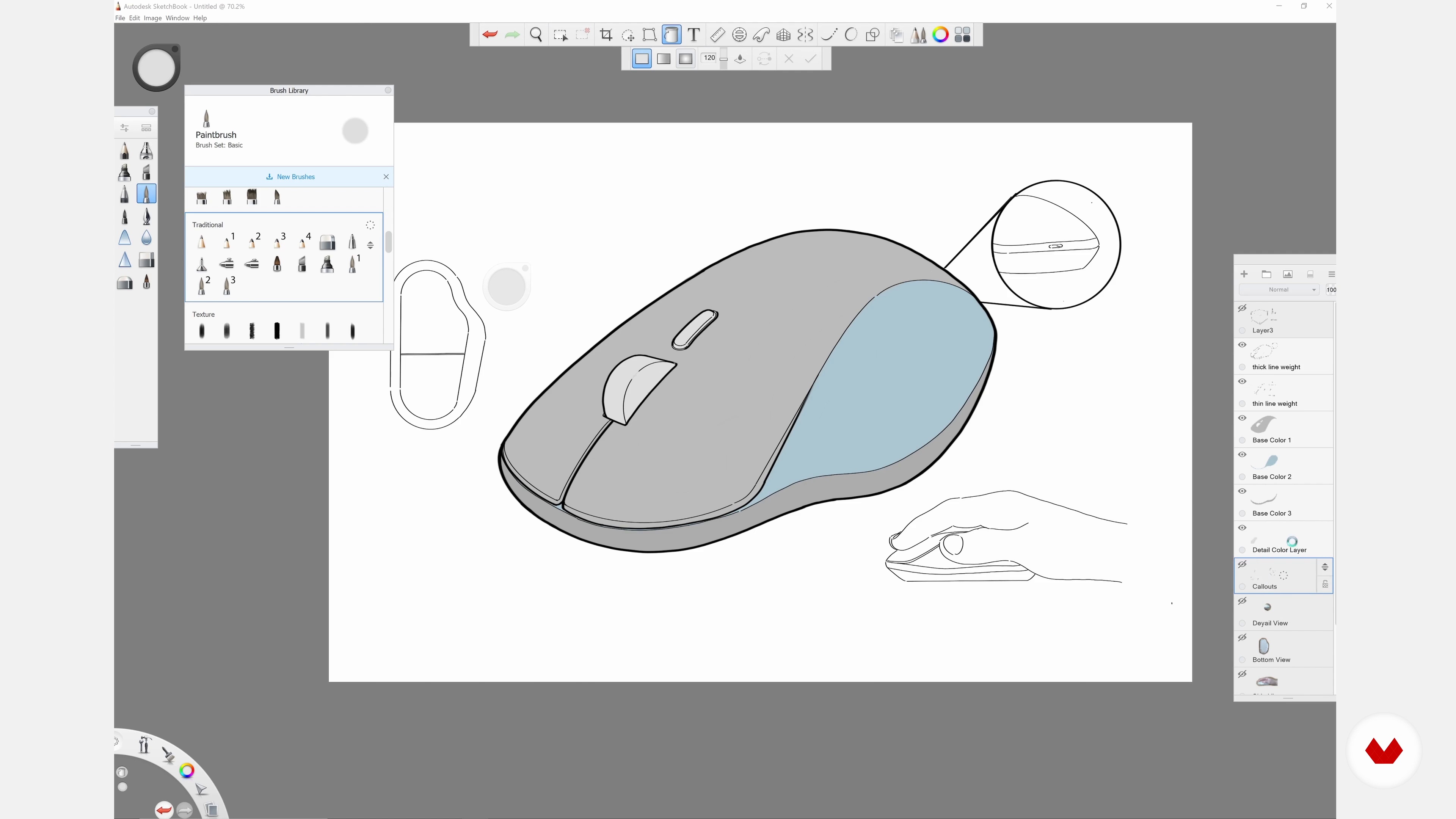Click the brush puck gray circle
The width and height of the screenshot is (1456, 819).
(x=156, y=68)
